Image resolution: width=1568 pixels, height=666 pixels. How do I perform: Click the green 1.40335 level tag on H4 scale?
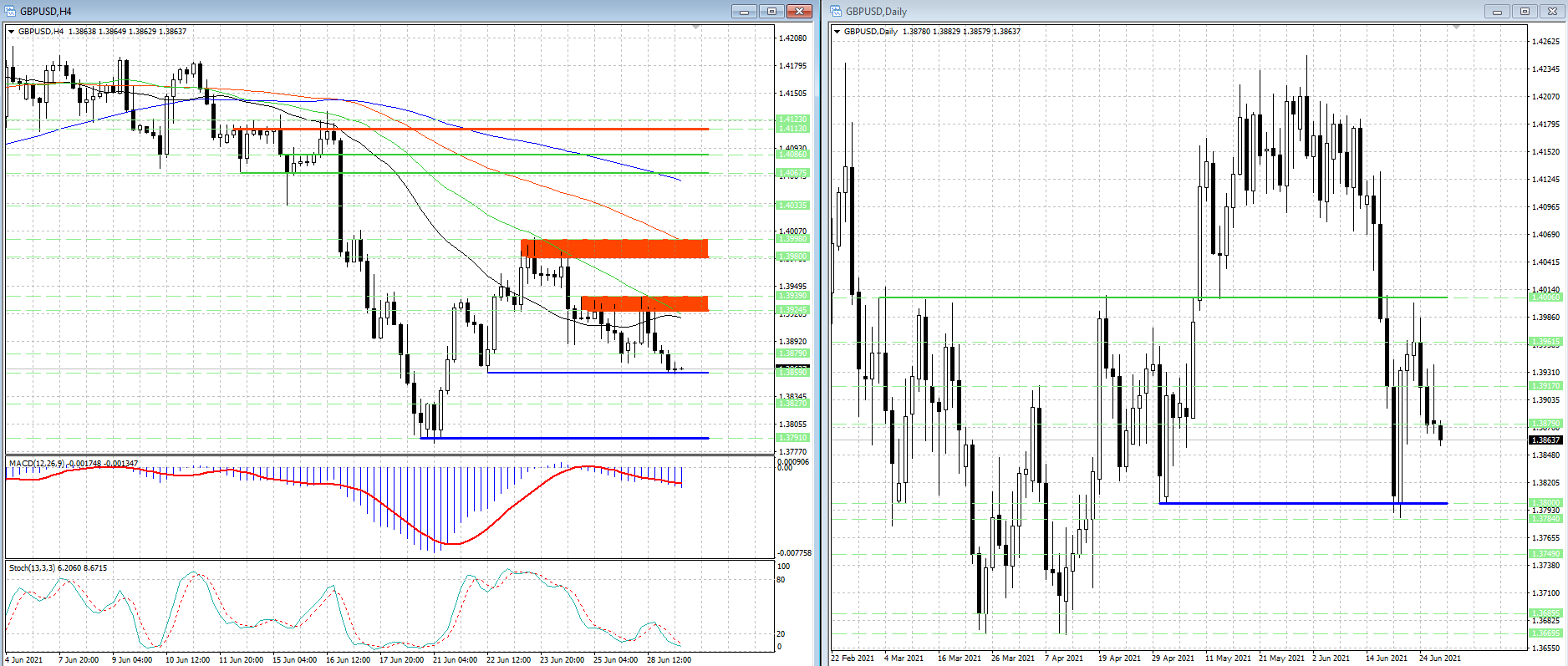tap(792, 206)
